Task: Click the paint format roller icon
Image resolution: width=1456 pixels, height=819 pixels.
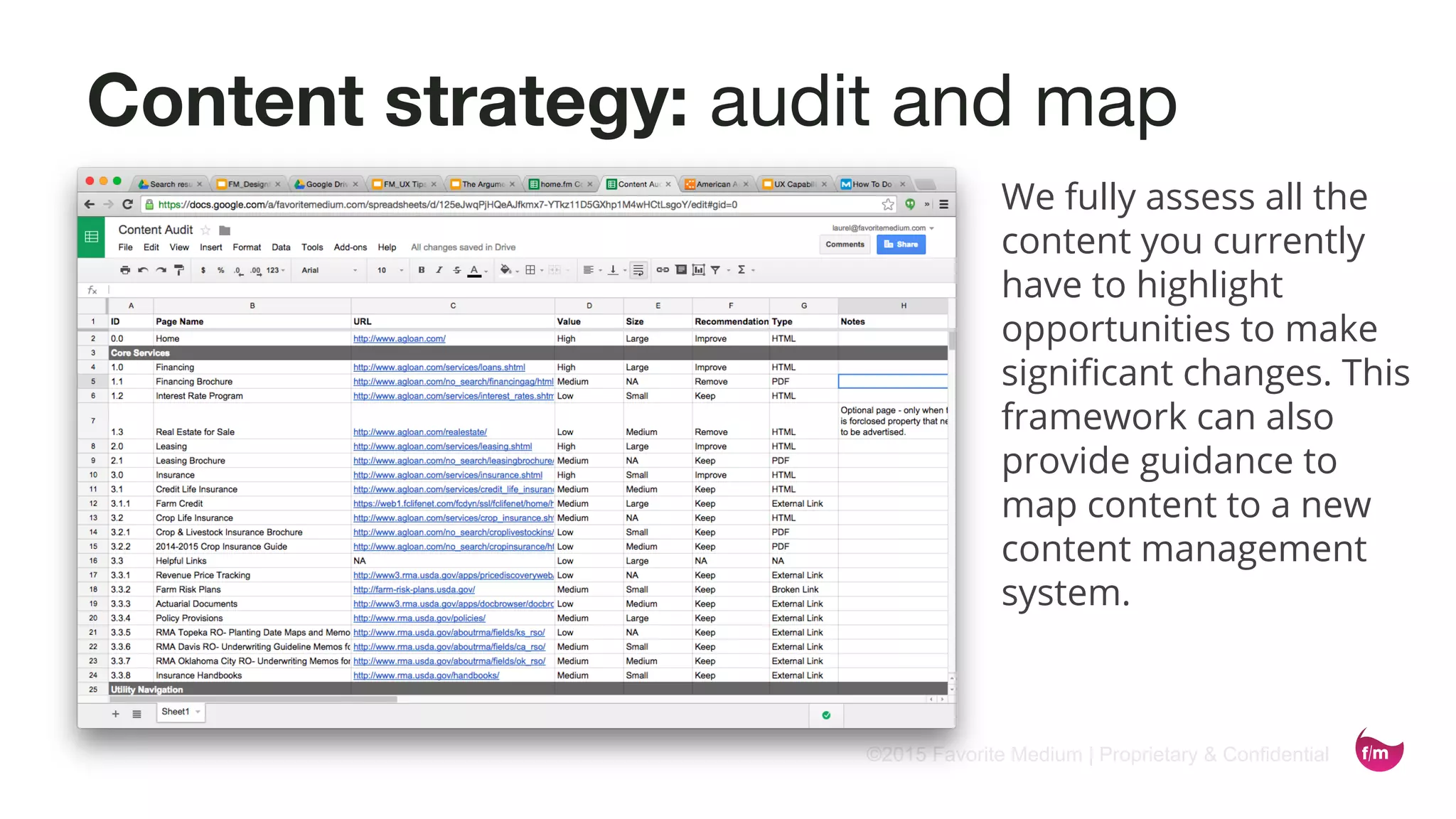Action: click(x=179, y=270)
